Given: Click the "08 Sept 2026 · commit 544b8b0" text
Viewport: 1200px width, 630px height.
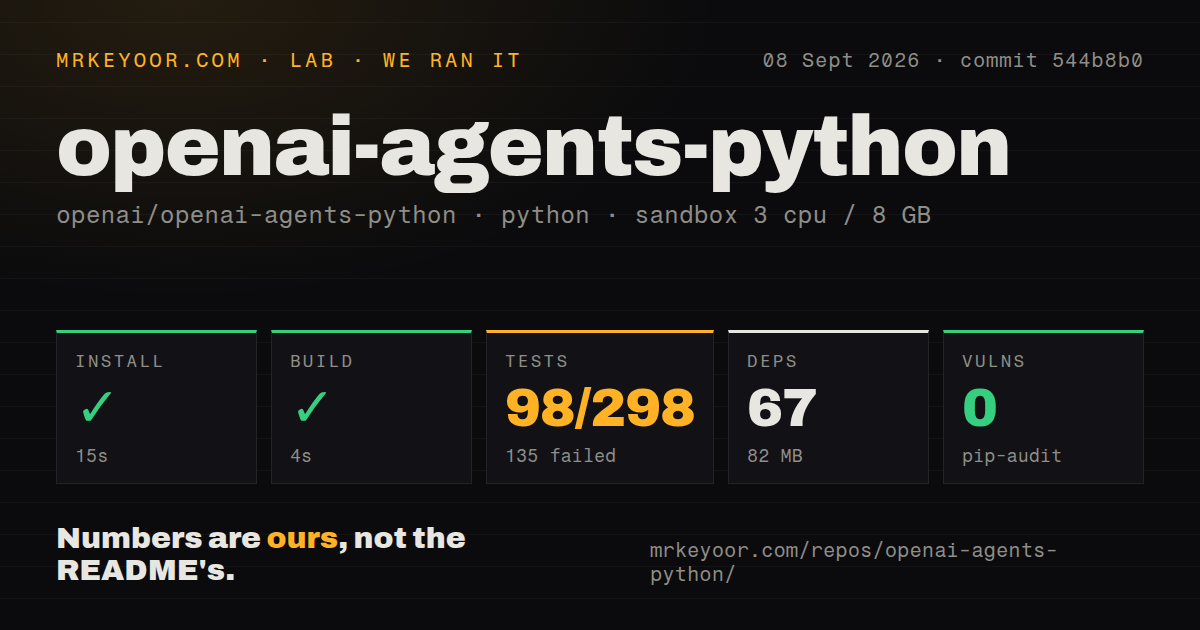Looking at the screenshot, I should (952, 61).
